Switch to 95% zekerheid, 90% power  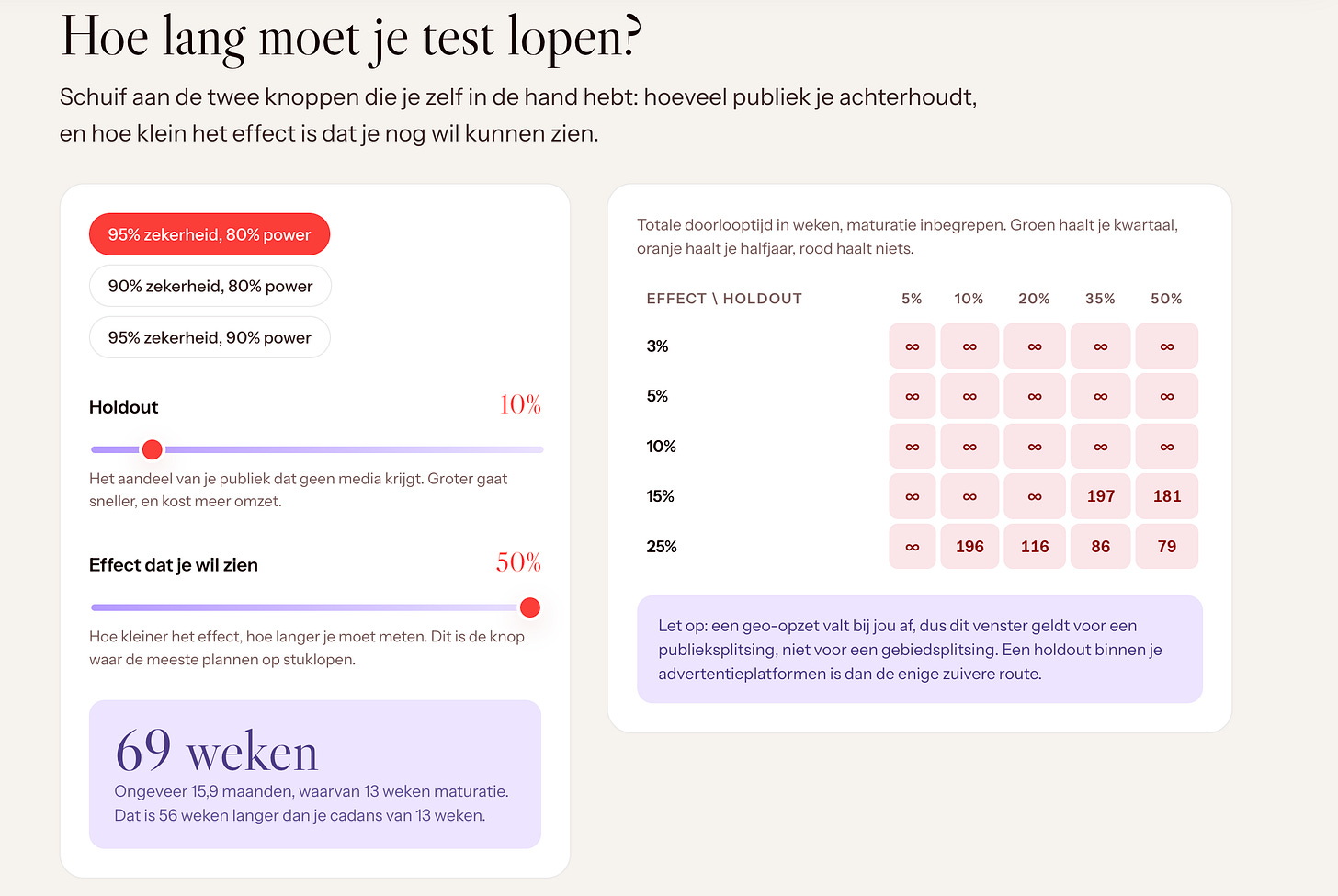(210, 337)
